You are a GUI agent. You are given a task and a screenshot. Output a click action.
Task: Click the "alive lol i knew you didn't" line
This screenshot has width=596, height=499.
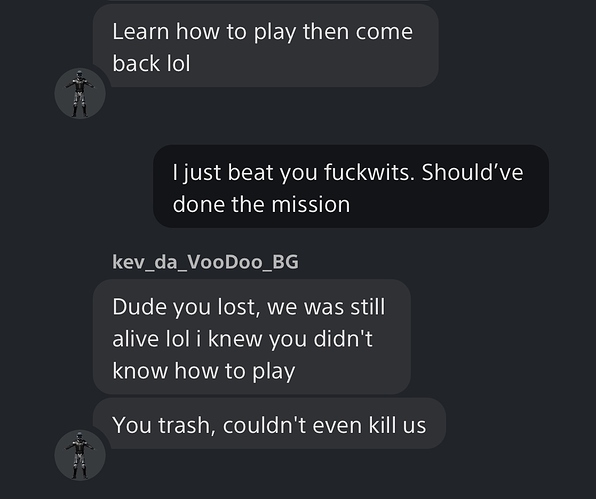tap(243, 338)
